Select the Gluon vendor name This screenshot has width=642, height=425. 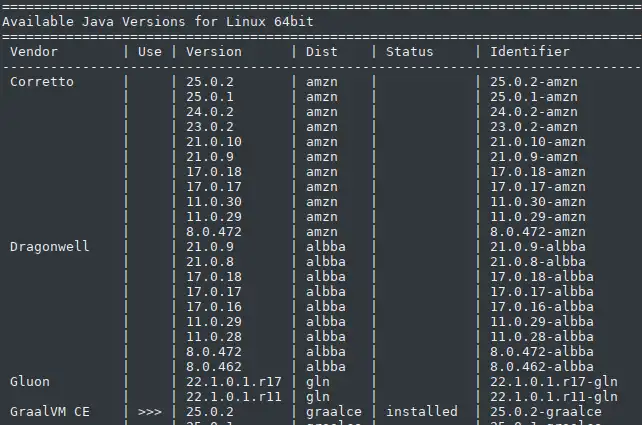coord(30,382)
